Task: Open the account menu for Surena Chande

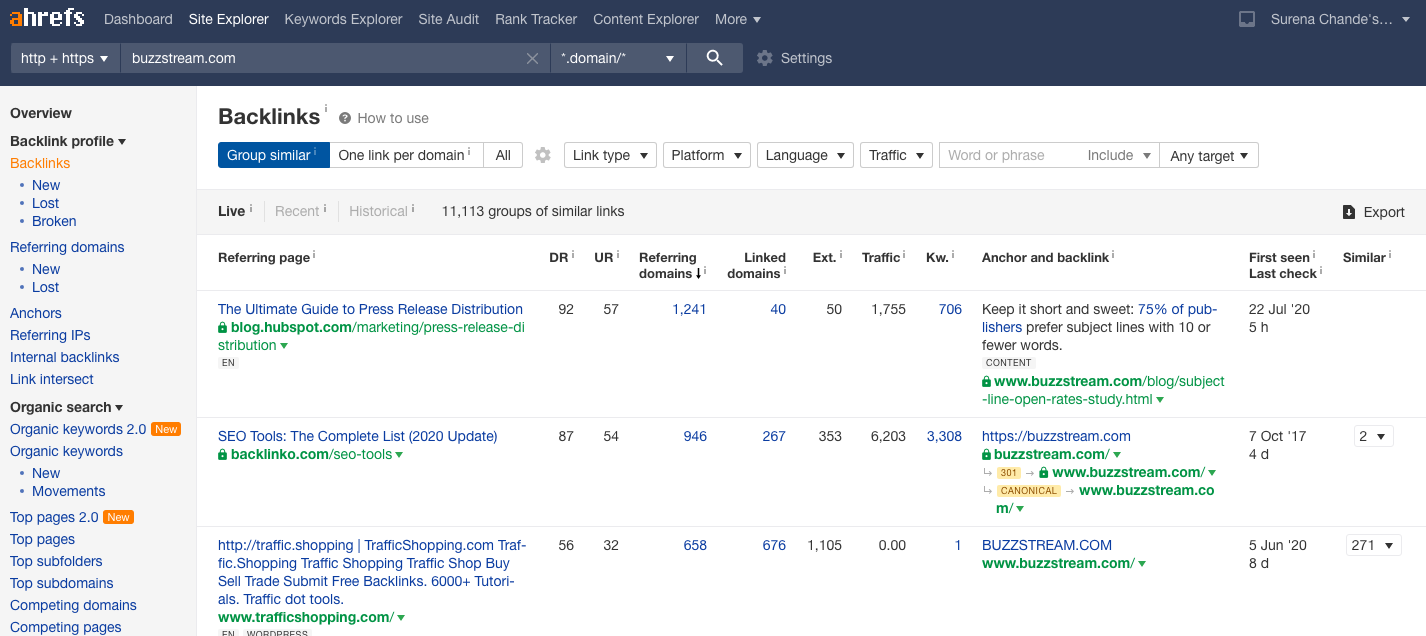Action: pyautogui.click(x=1340, y=19)
